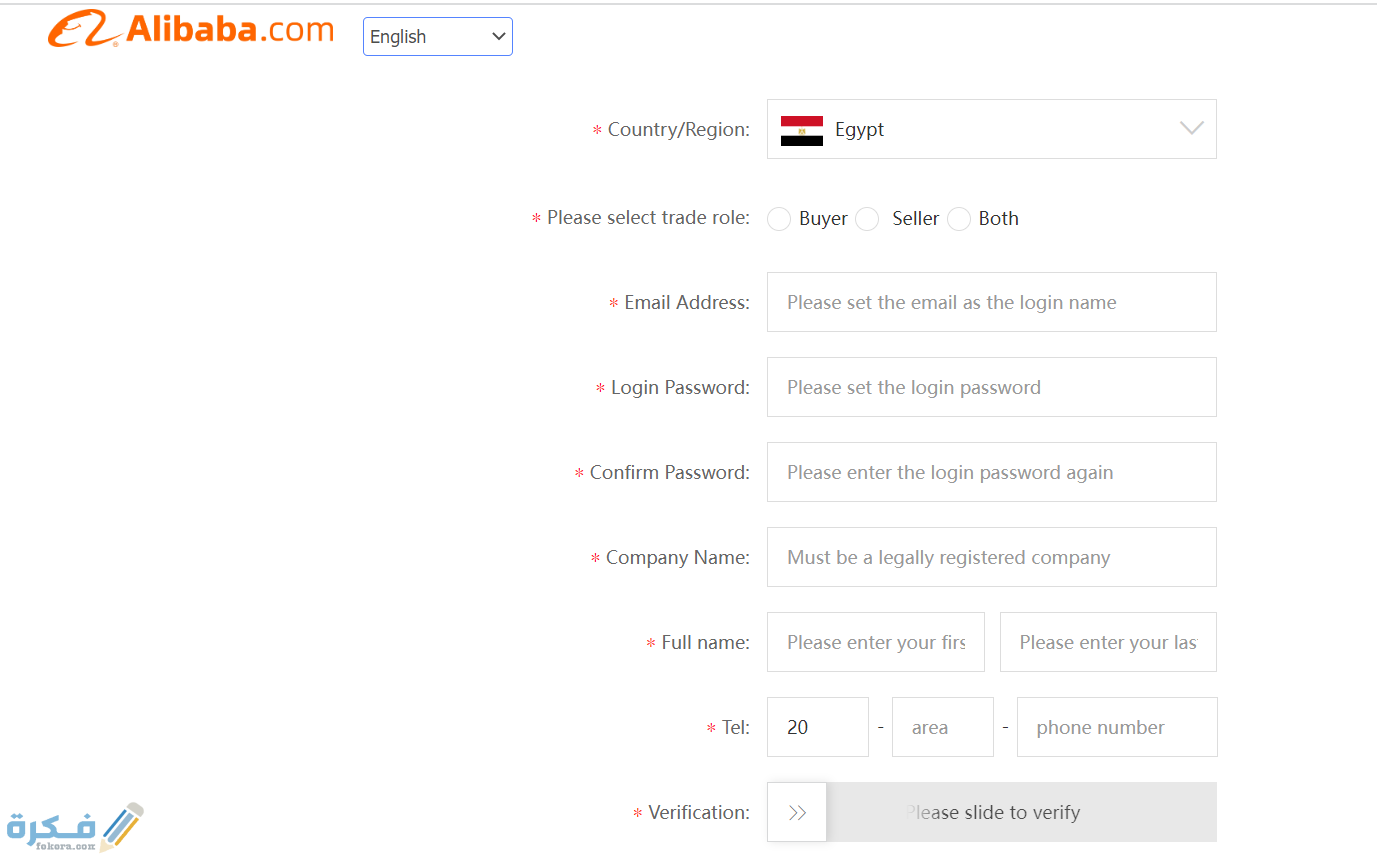Viewport: 1377px width, 867px height.
Task: Open the Country/Region selector showing Egypt
Action: coord(992,129)
